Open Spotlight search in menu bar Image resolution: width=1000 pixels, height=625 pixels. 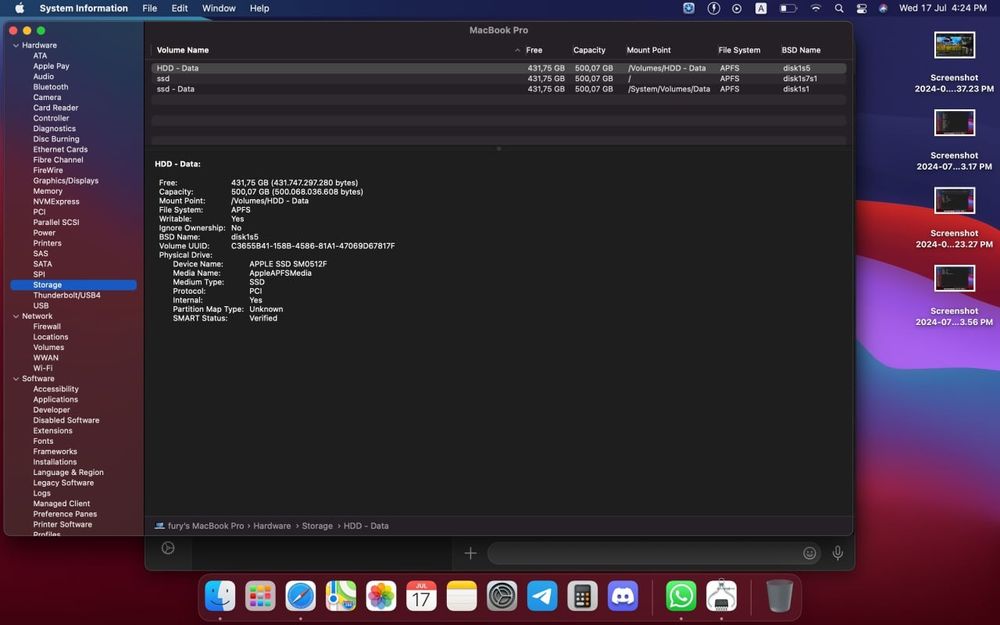839,8
